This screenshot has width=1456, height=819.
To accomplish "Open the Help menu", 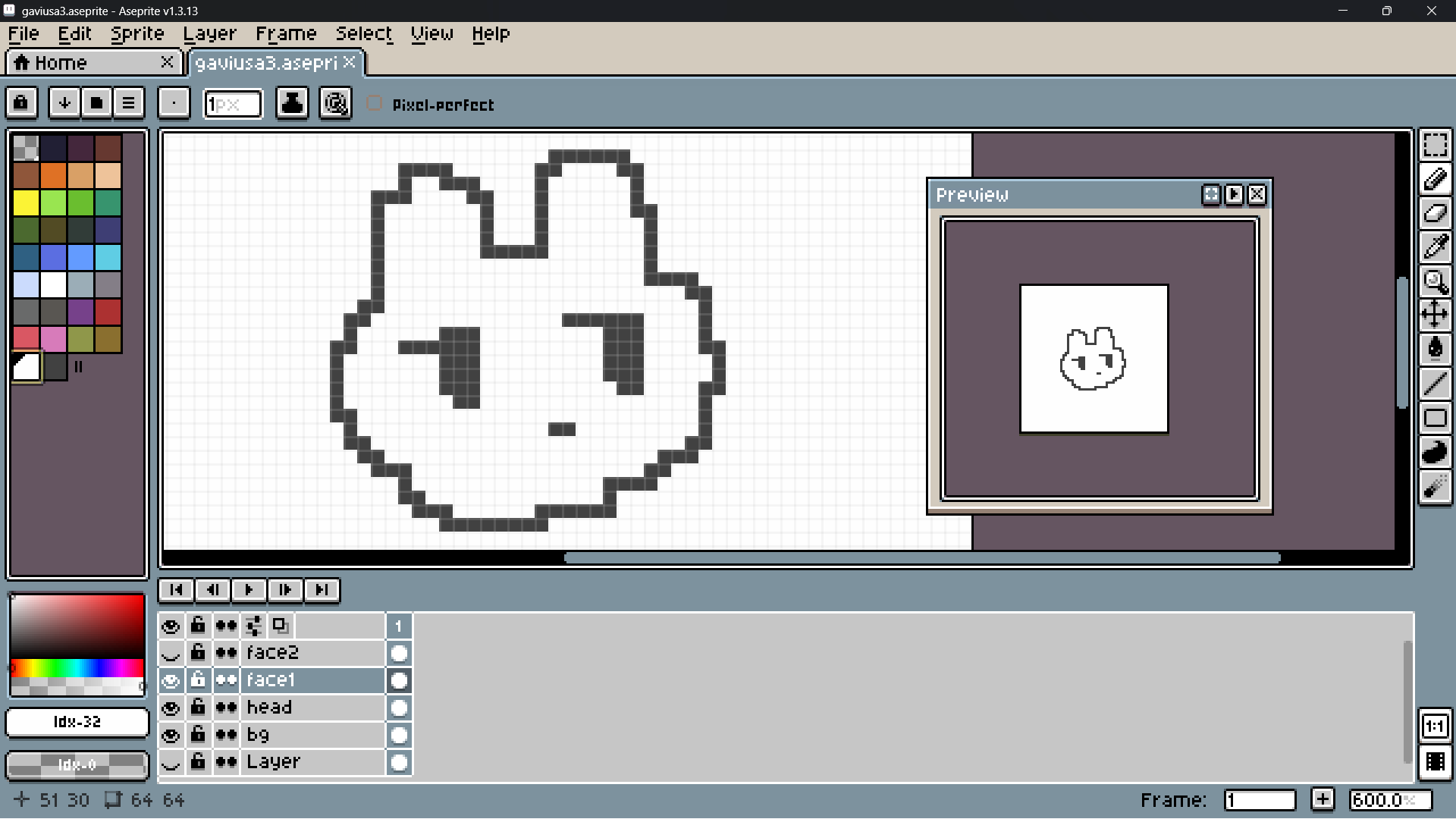I will [491, 34].
